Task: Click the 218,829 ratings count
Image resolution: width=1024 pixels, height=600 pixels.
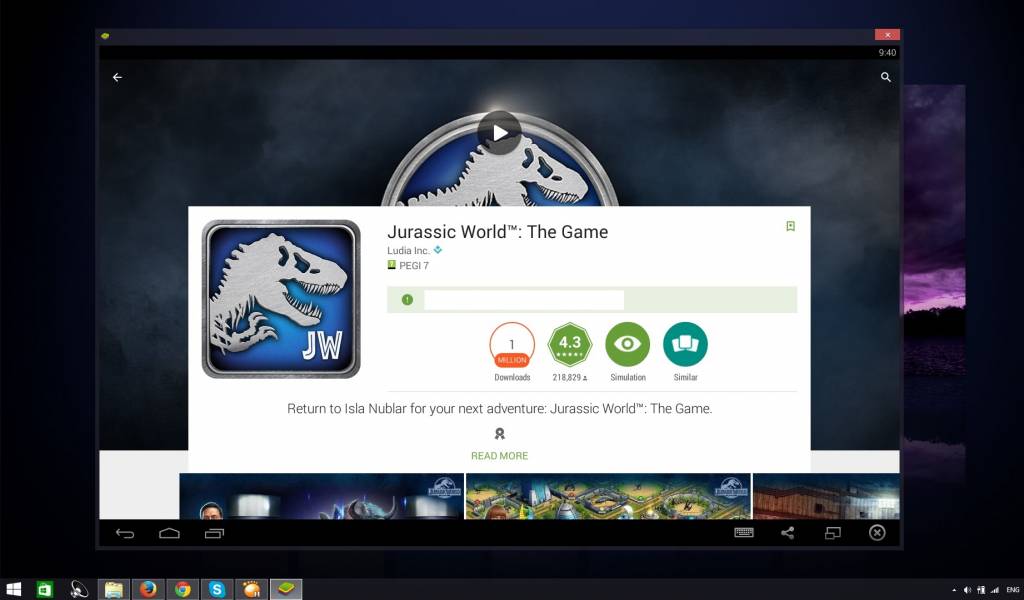Action: coord(569,377)
